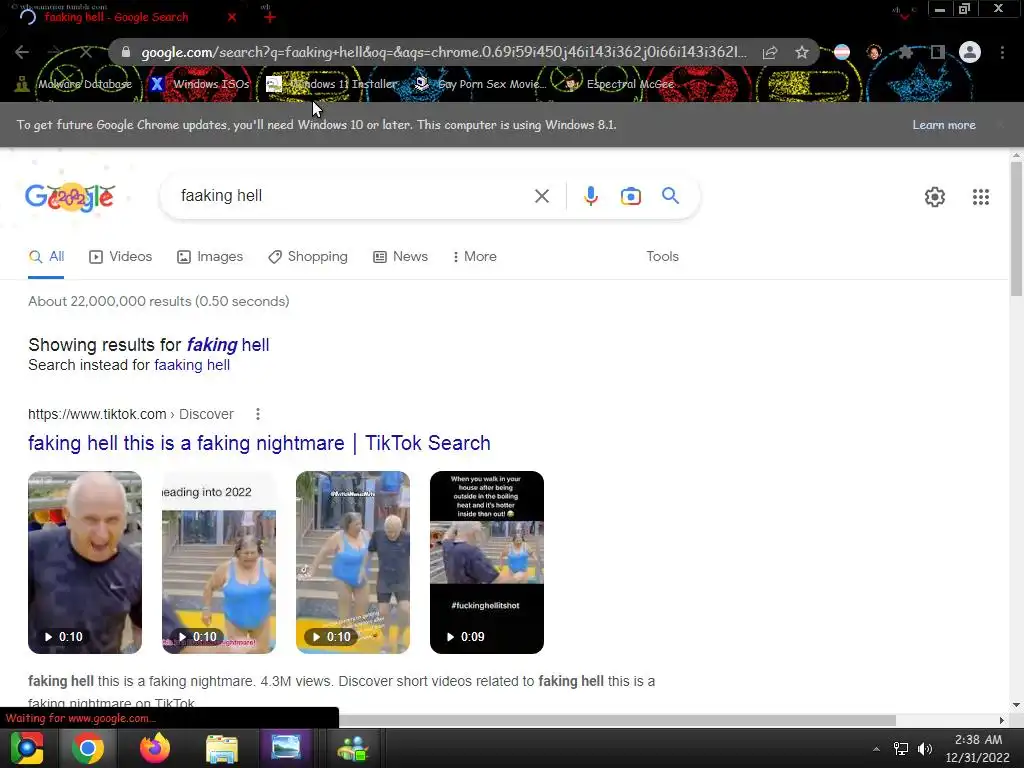Open the network tray icon
The width and height of the screenshot is (1024, 768).
901,748
